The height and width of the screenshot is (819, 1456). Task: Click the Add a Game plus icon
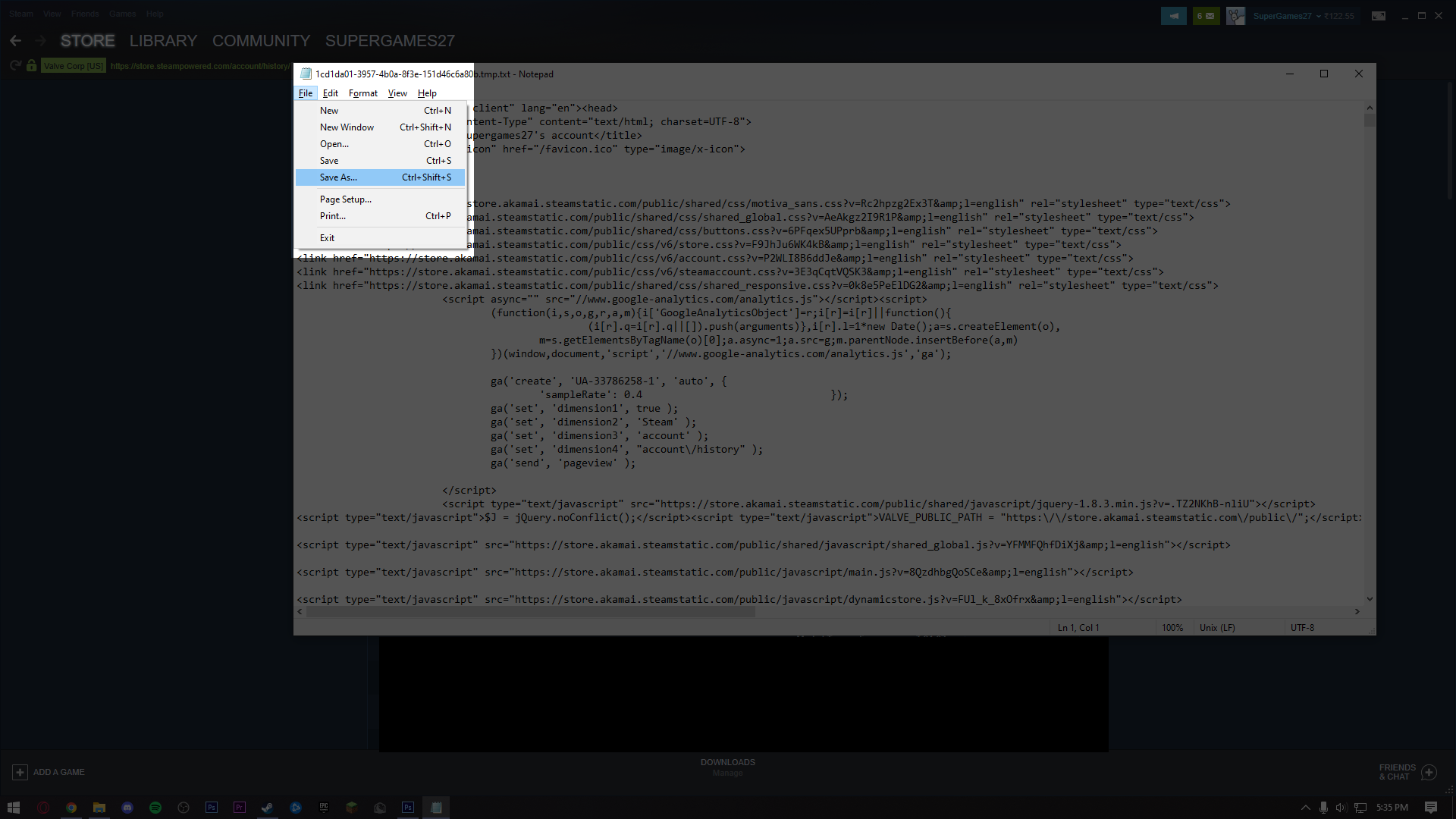(x=20, y=772)
